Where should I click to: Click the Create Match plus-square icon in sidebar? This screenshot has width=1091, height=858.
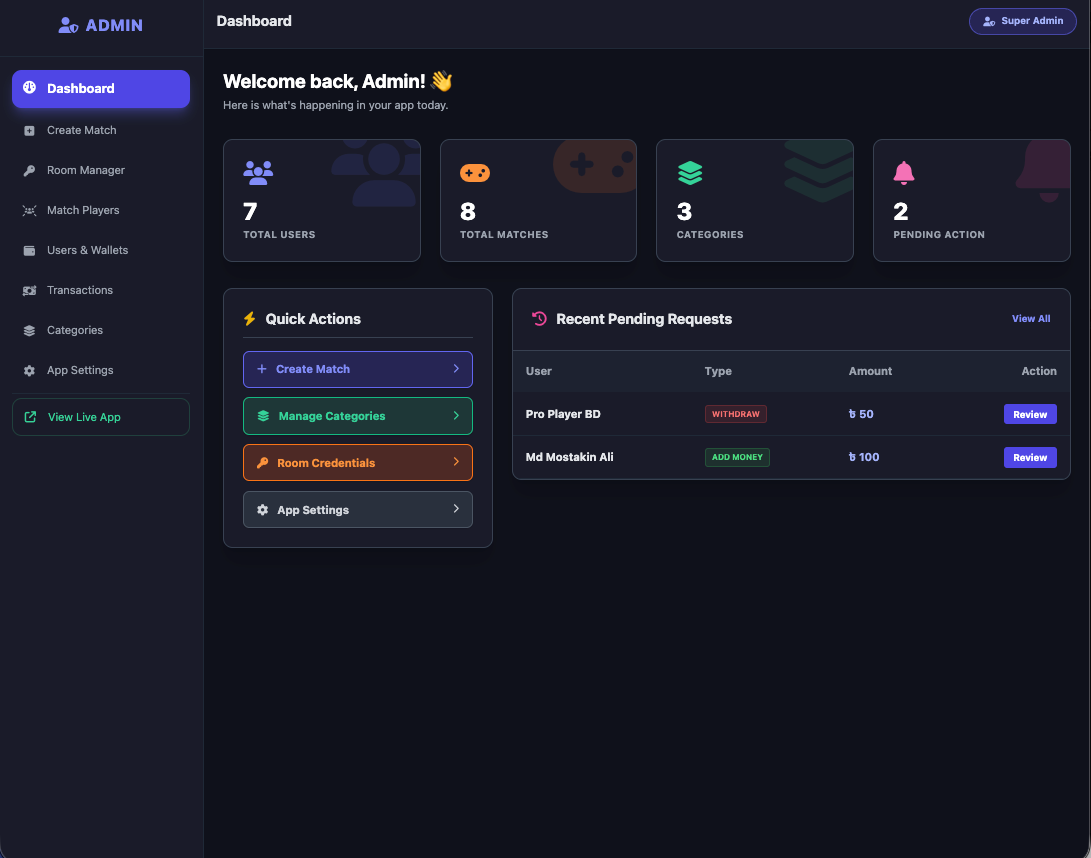(29, 131)
